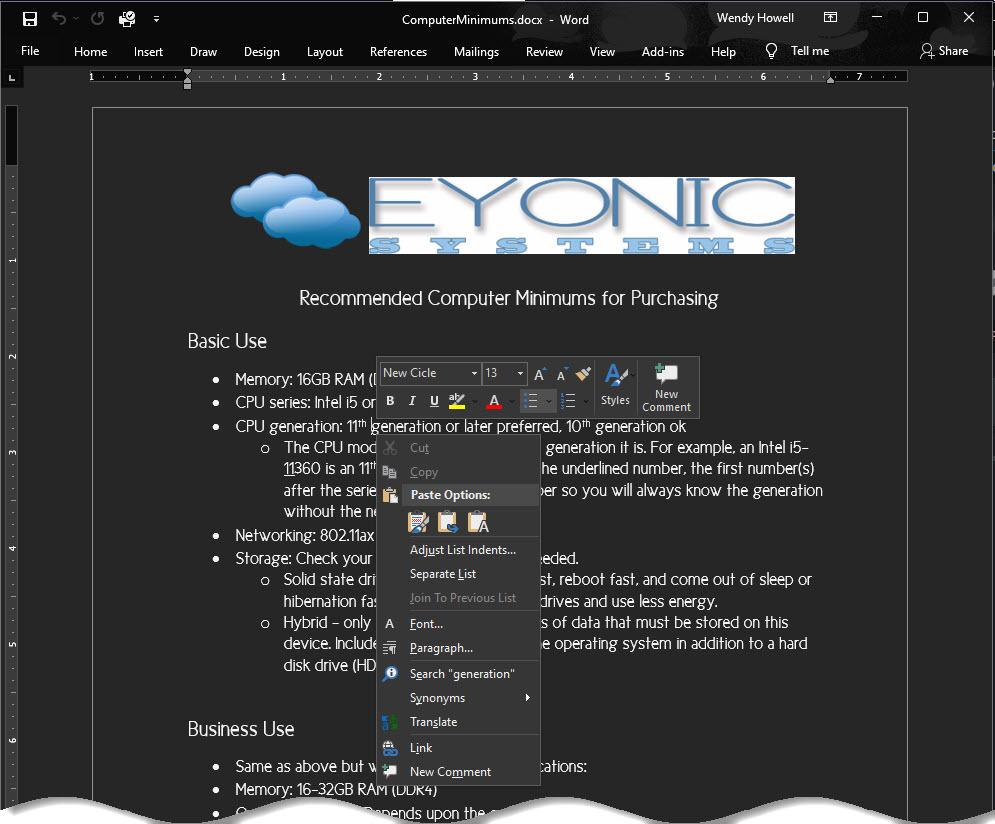
Task: Click Decrease Font Size in mini toolbar
Action: (562, 374)
